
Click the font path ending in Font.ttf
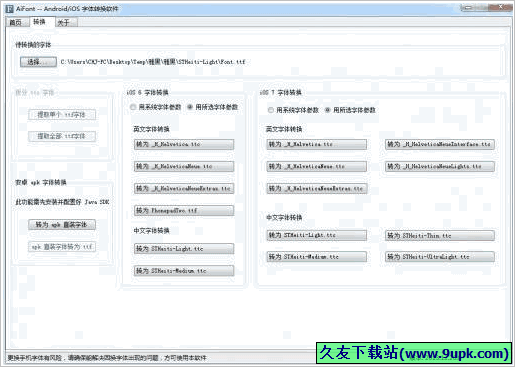coord(153,62)
